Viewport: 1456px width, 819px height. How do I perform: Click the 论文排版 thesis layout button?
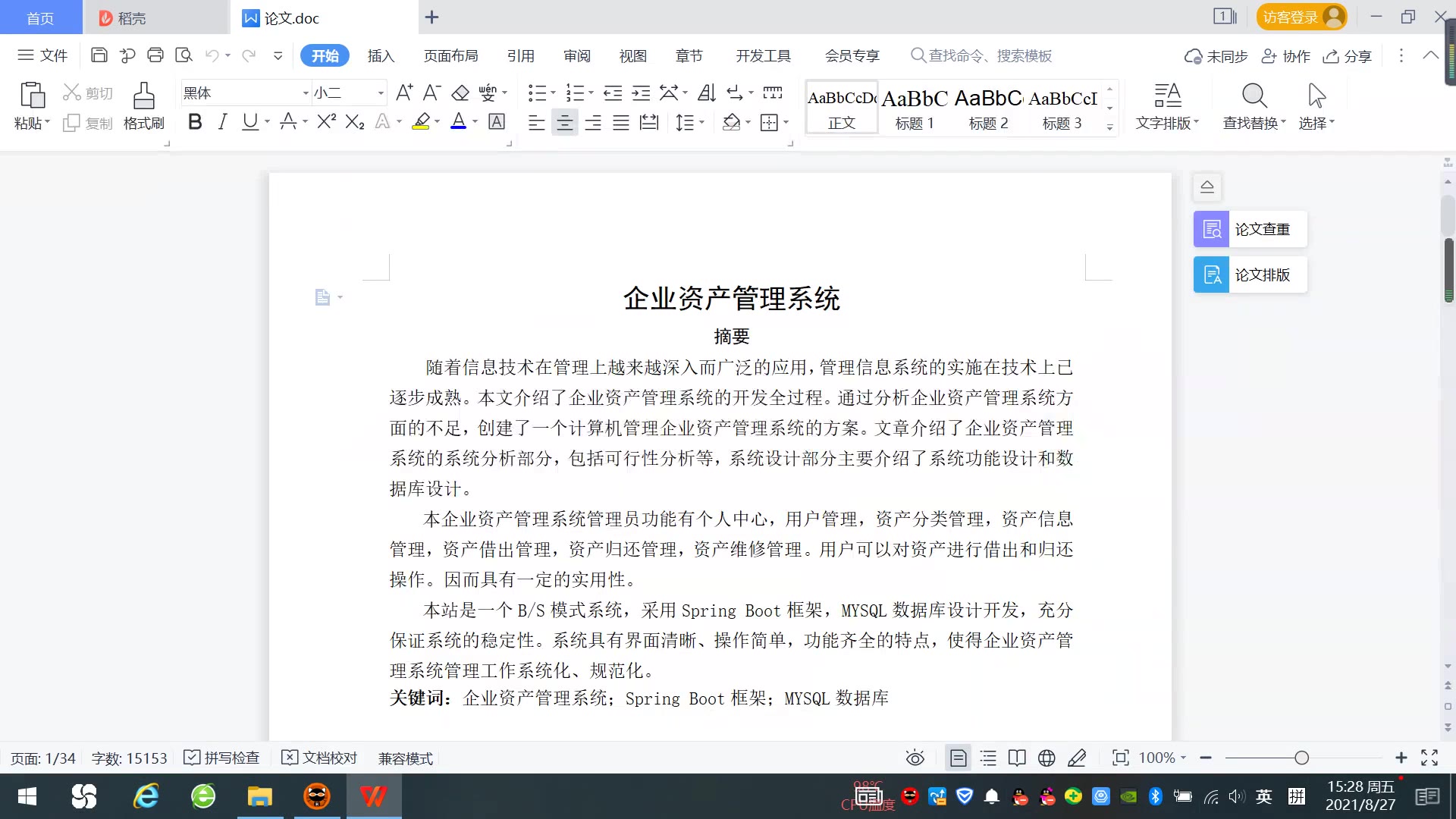coord(1250,275)
